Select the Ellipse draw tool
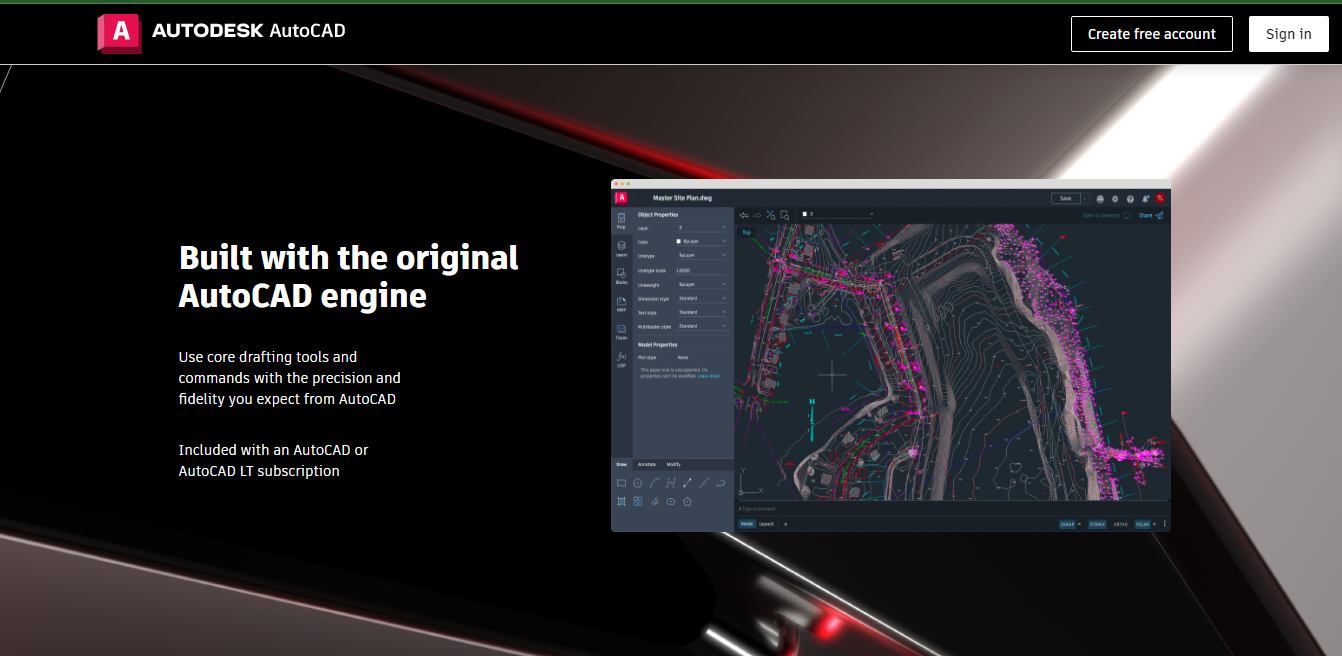The image size is (1342, 656). click(671, 501)
